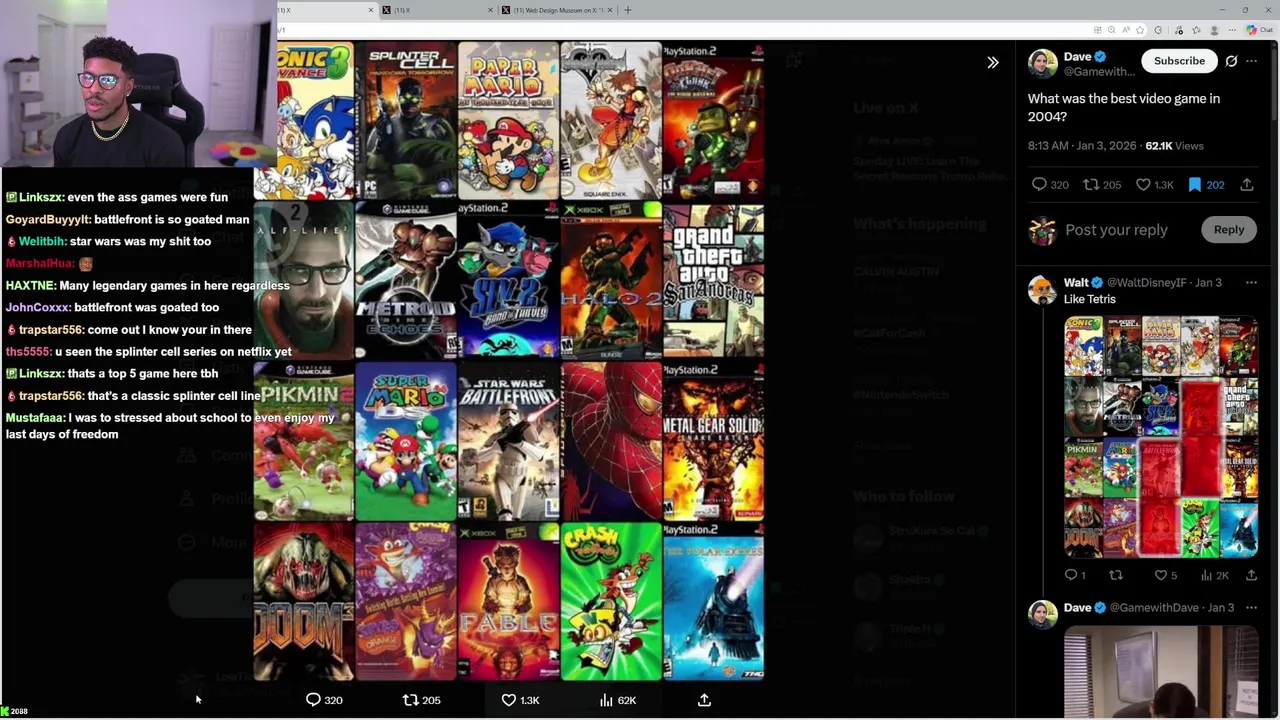Toggle the bookmark showing 202

(1205, 185)
